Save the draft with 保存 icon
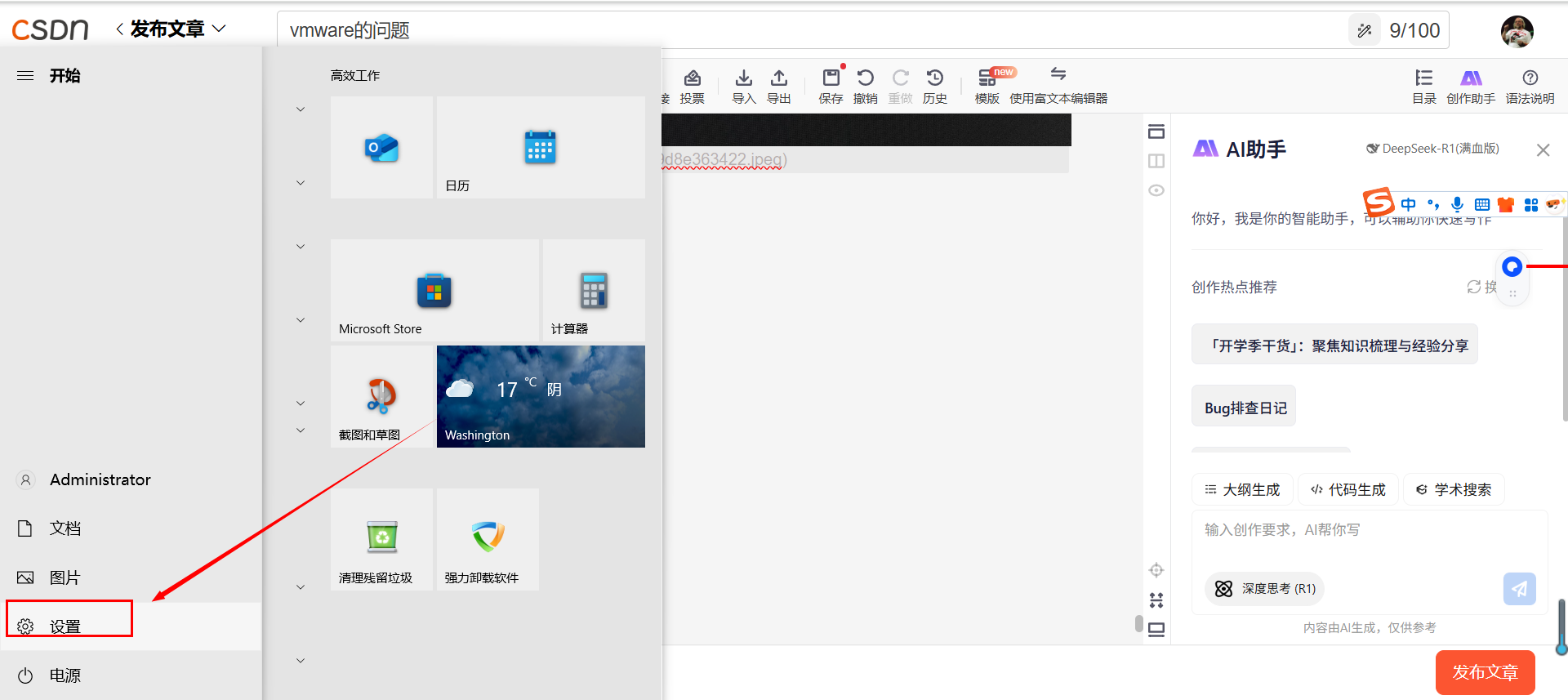Viewport: 1568px width, 700px height. 831,87
